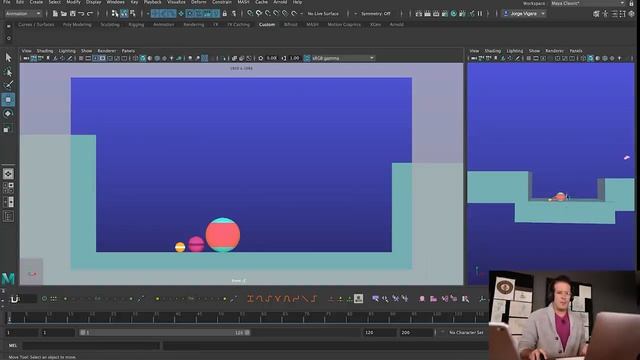Open the Playback menu
Viewport: 640px width, 360px height.
point(153,2)
